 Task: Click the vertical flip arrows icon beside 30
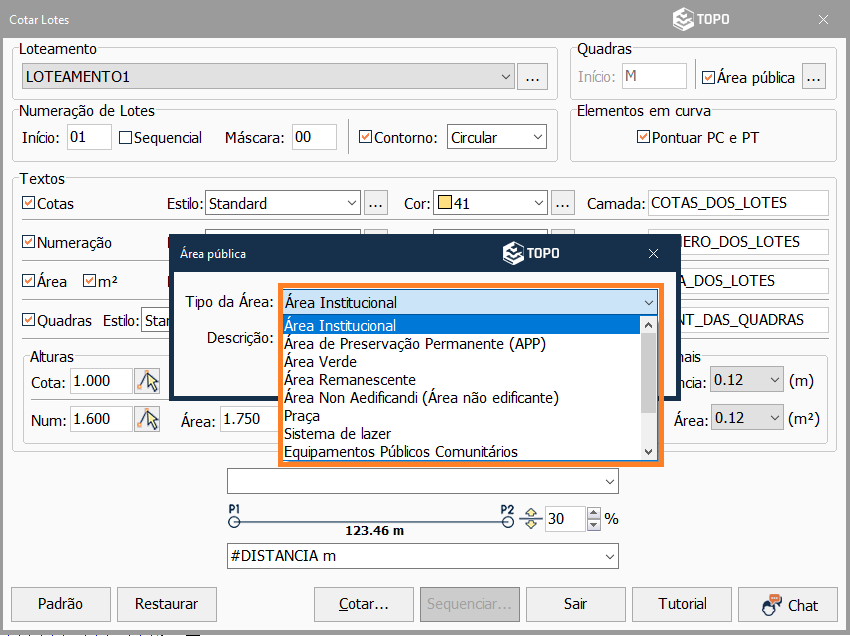(531, 519)
